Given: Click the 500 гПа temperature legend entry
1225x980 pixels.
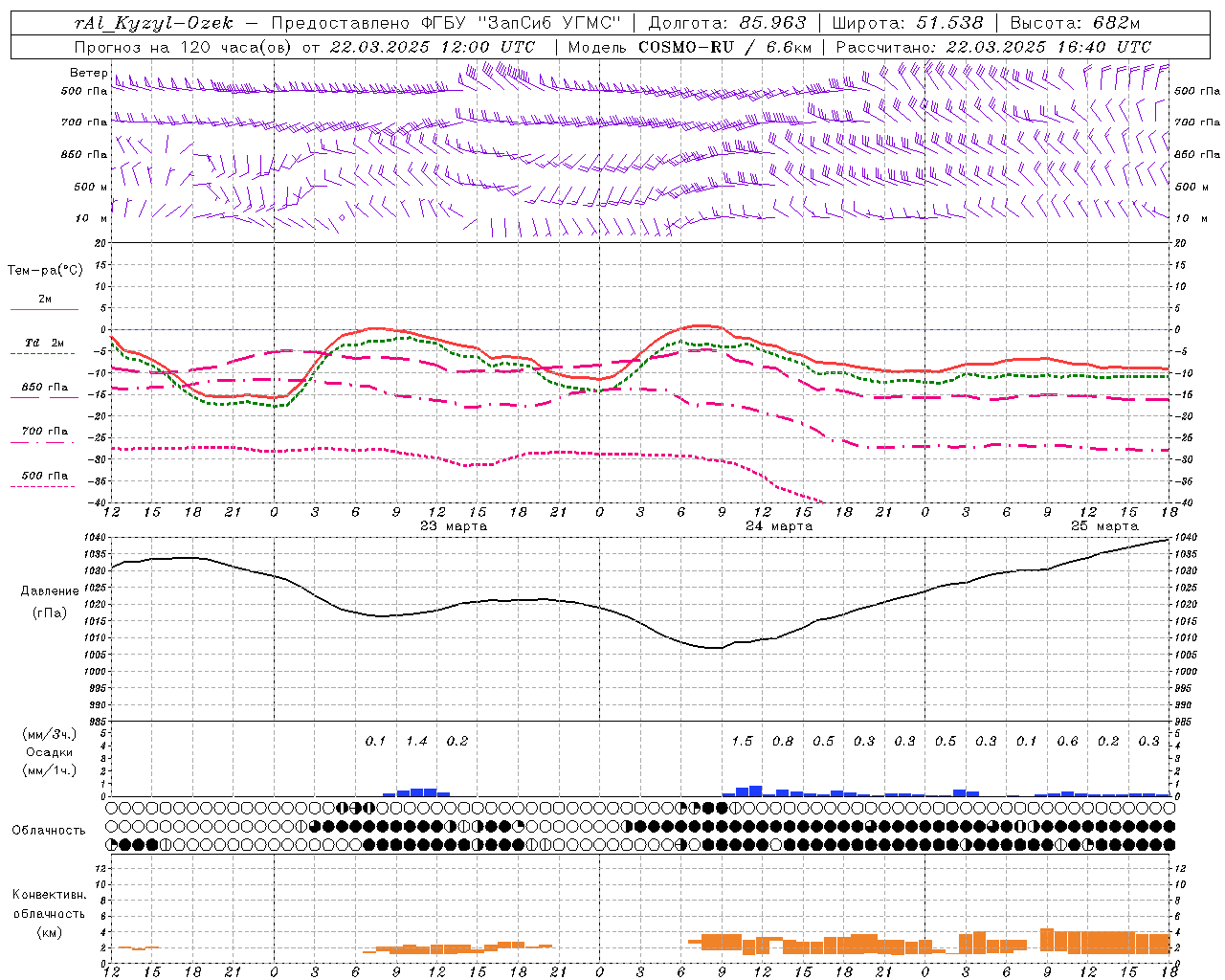Looking at the screenshot, I should pos(45,476).
